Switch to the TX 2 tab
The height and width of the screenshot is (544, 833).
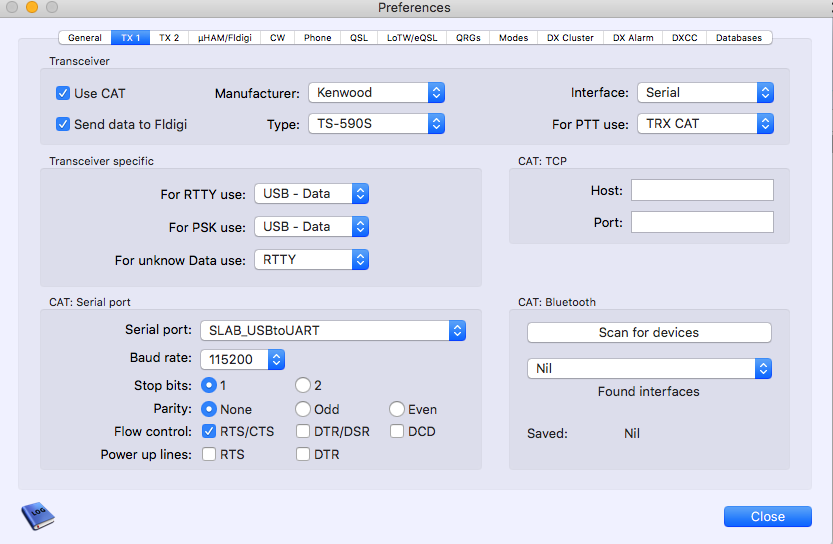pyautogui.click(x=169, y=38)
